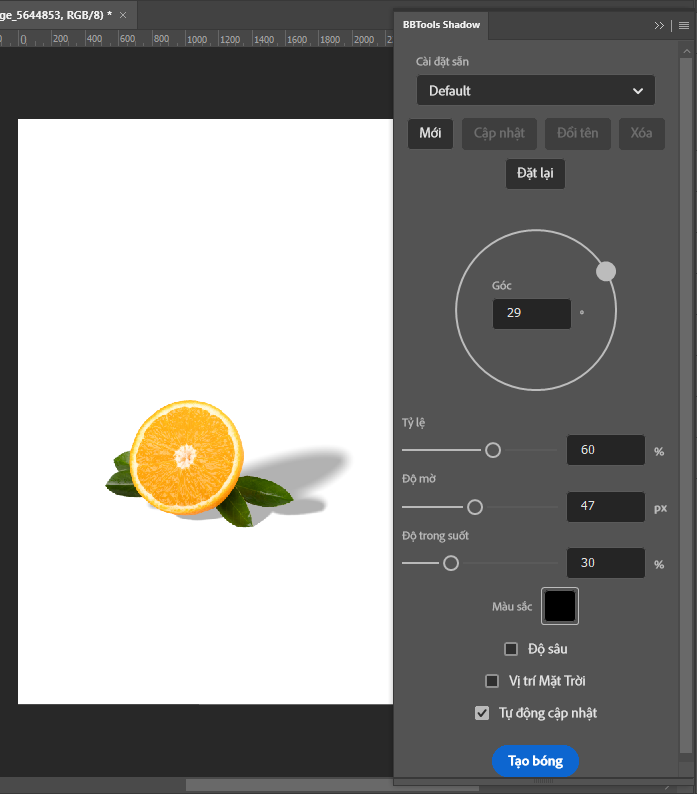697x794 pixels.
Task: Click the Góc angle input field
Action: [531, 313]
